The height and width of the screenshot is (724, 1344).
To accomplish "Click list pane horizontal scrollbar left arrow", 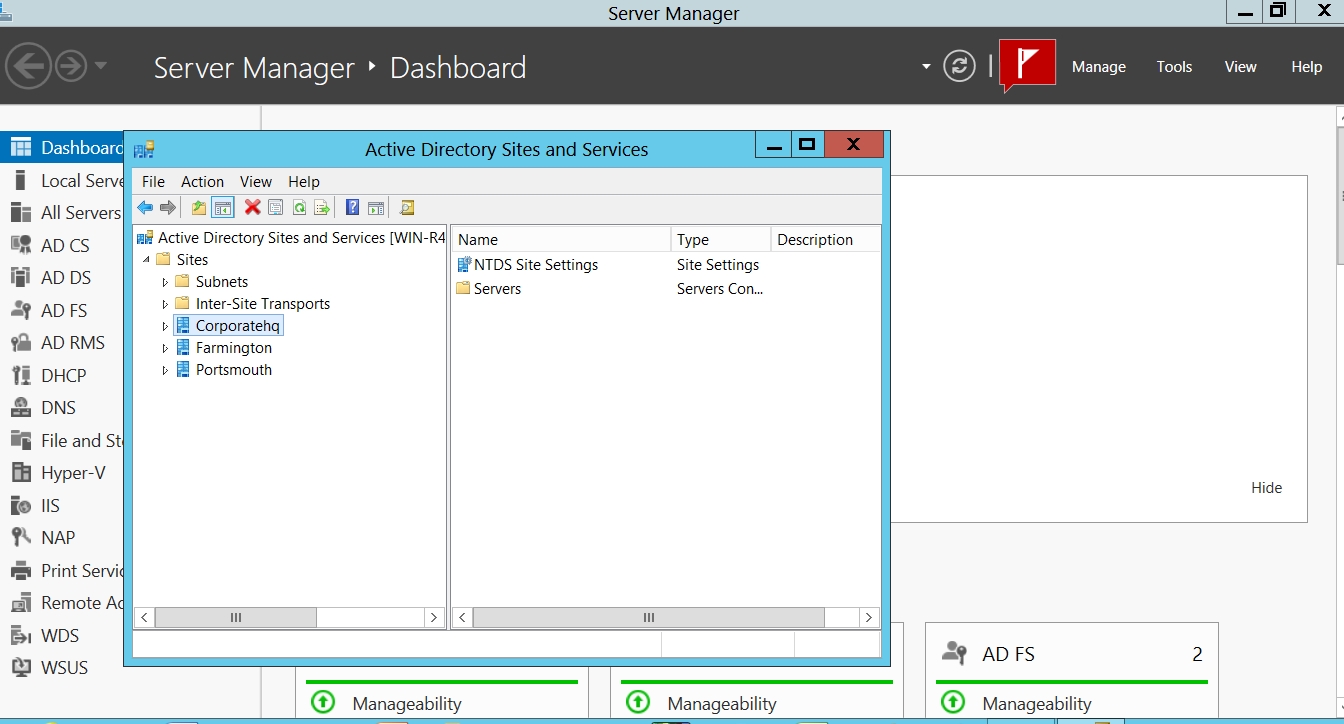I will click(x=462, y=618).
